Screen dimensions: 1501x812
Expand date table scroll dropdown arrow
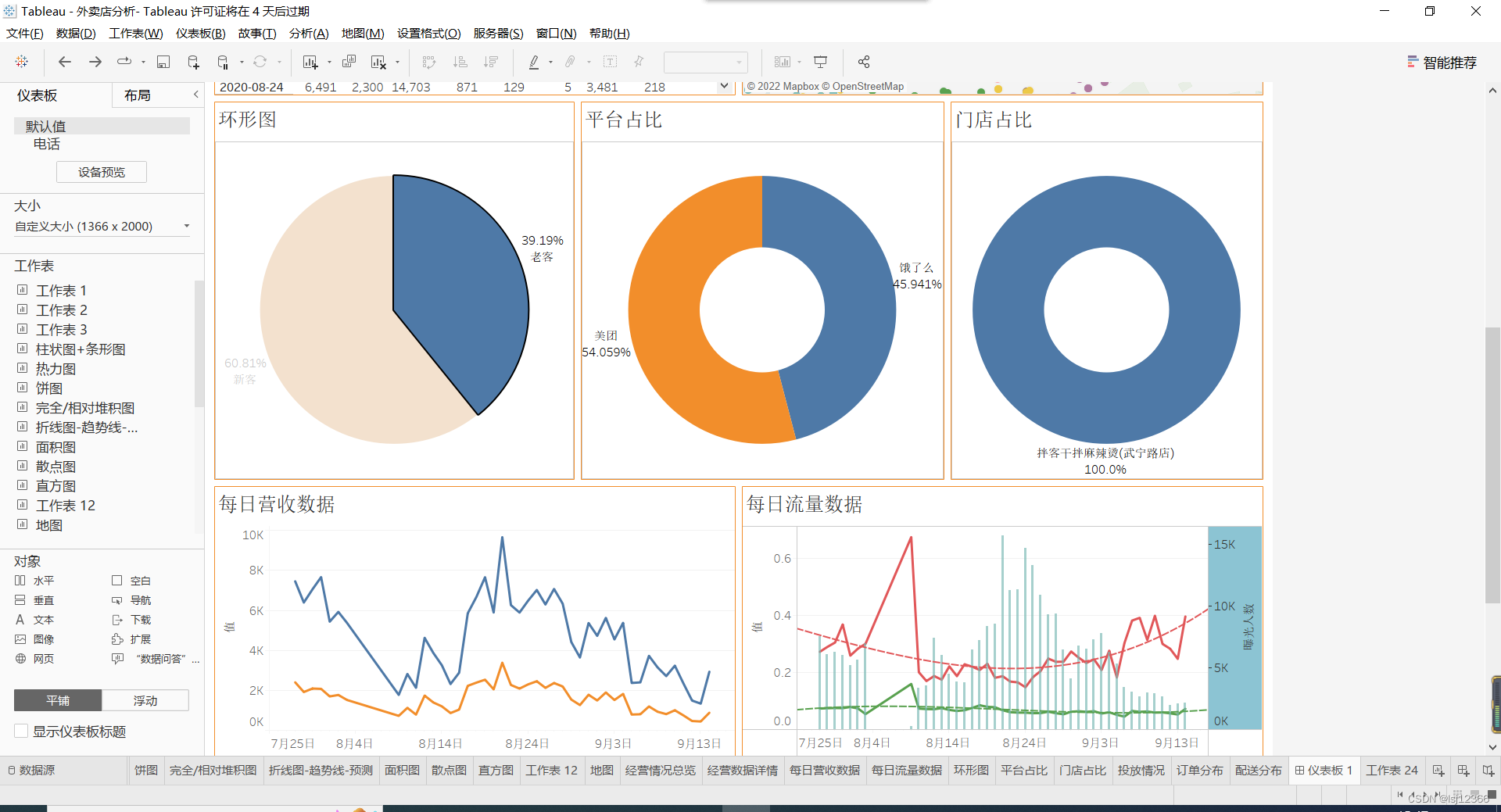[724, 86]
